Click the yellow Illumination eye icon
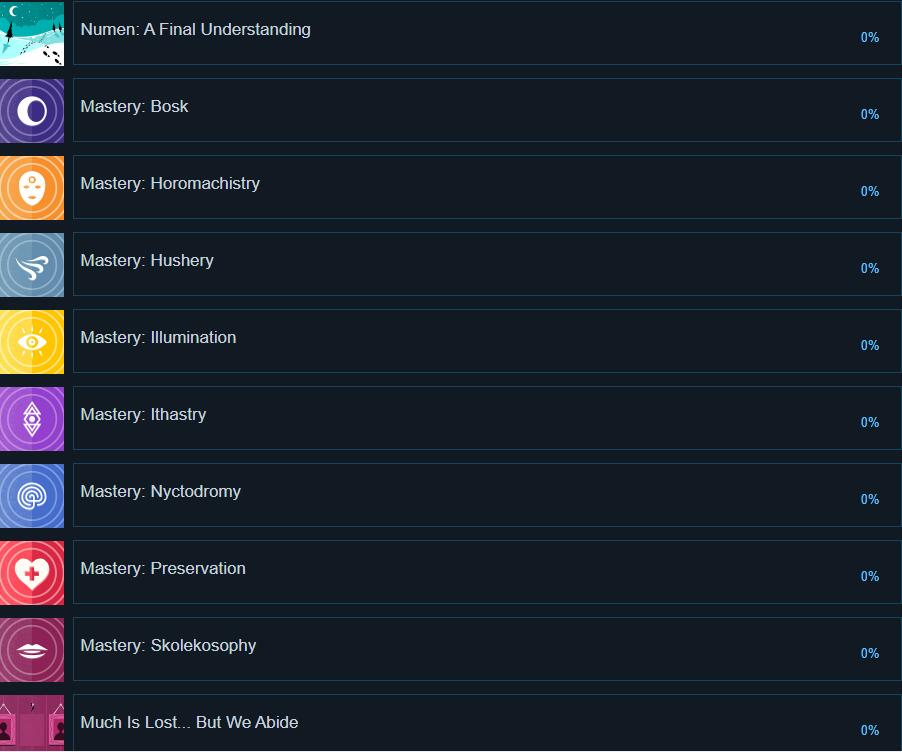The width and height of the screenshot is (902, 752). (32, 342)
